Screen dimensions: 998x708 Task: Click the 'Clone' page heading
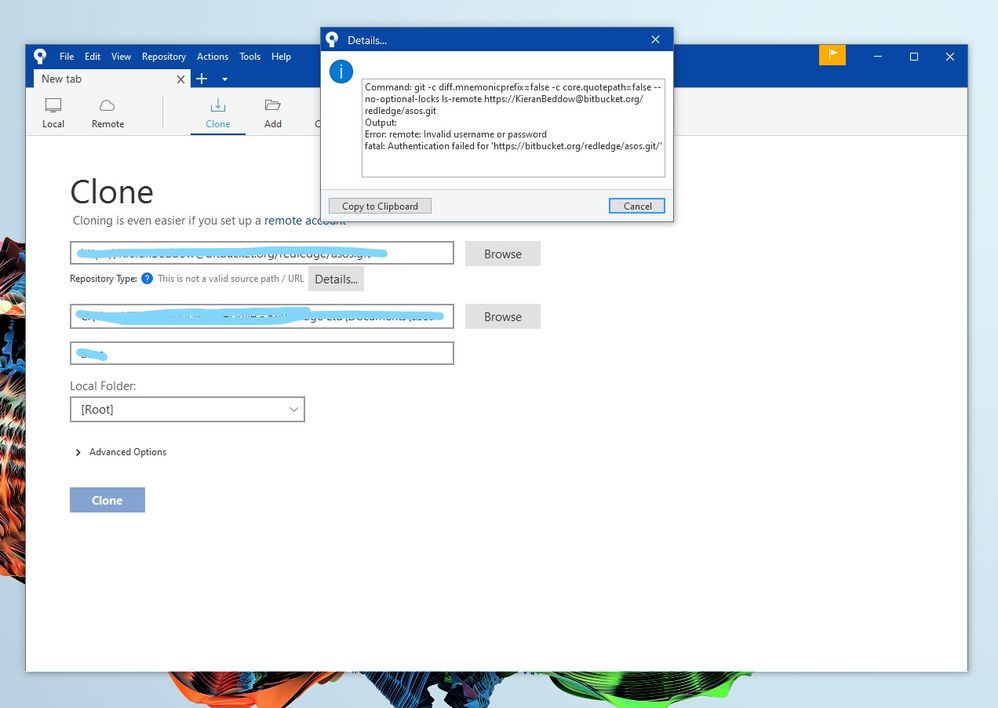coord(111,192)
